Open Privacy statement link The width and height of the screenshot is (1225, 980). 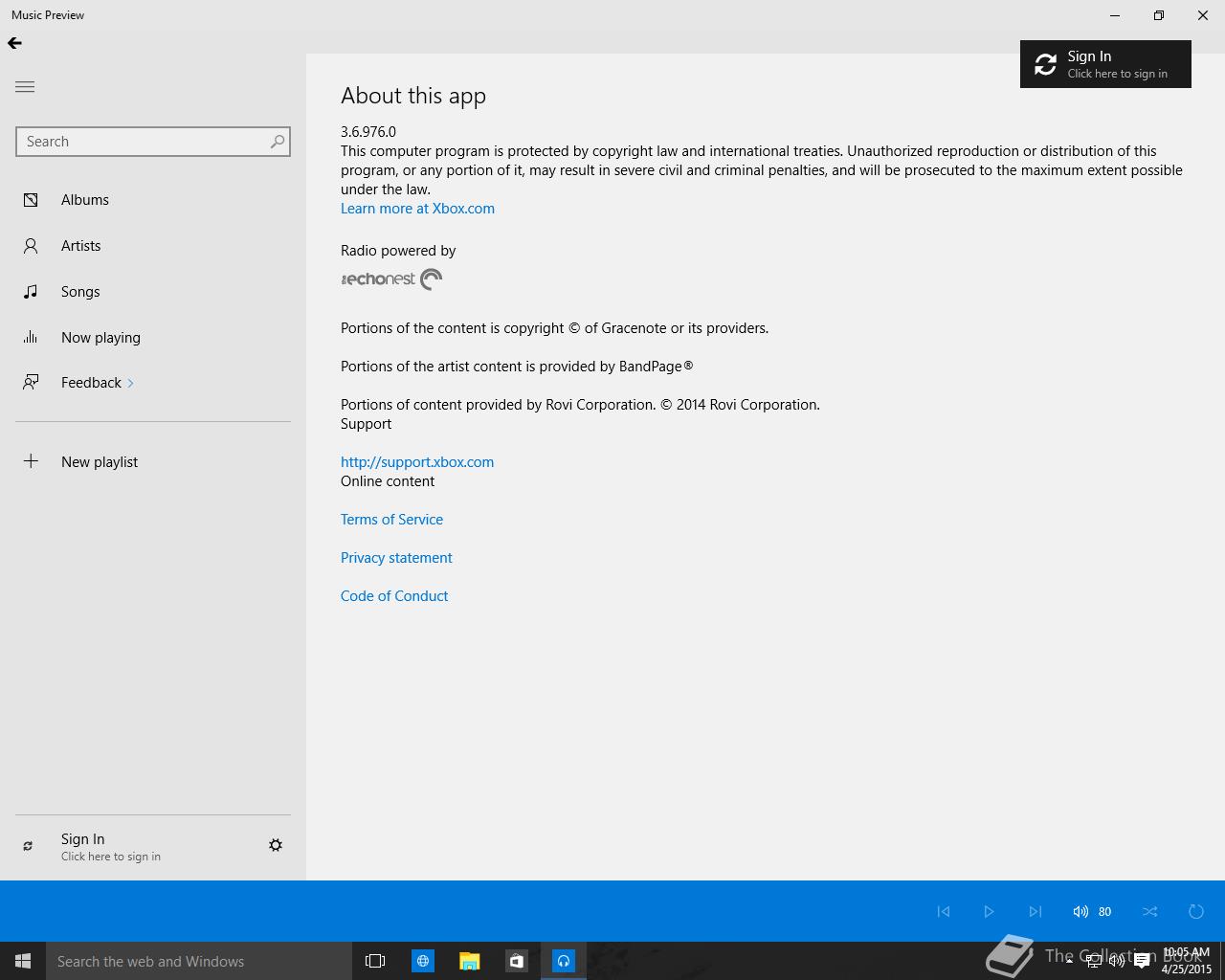[396, 558]
